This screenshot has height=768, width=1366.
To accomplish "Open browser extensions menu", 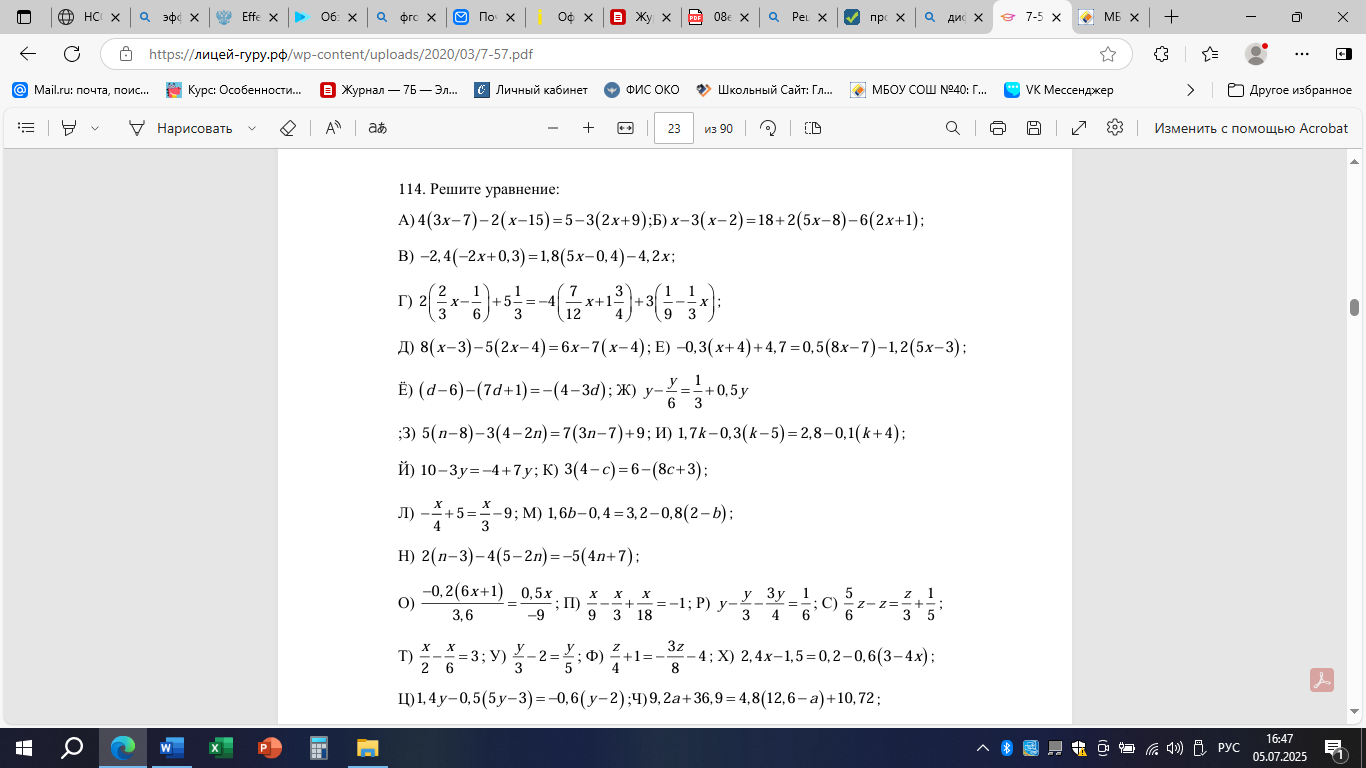I will pos(1161,54).
